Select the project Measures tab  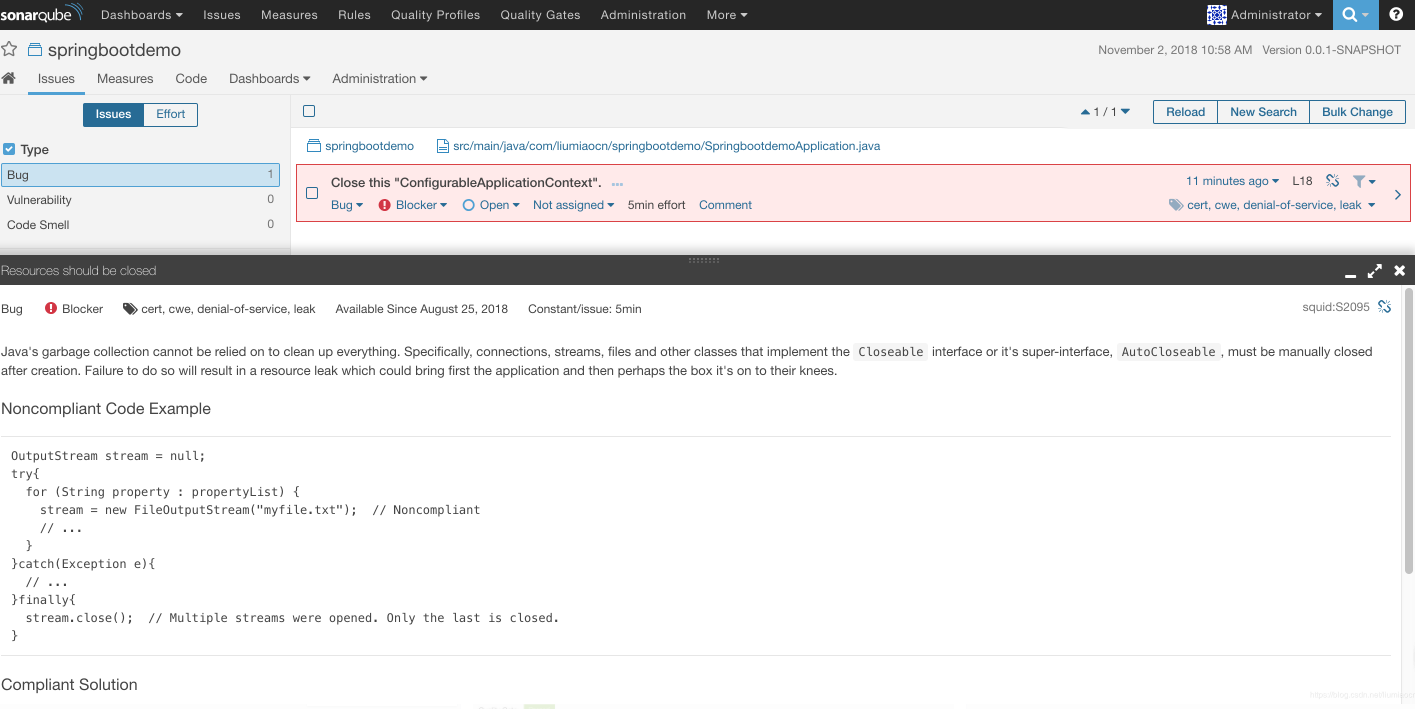pos(125,78)
